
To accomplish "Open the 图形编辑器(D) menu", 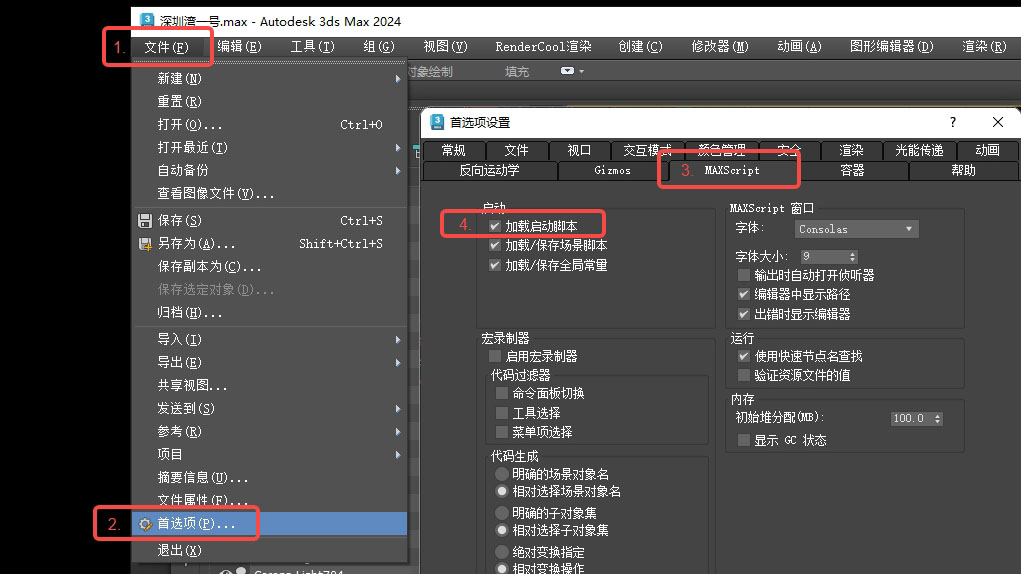I will pos(891,47).
